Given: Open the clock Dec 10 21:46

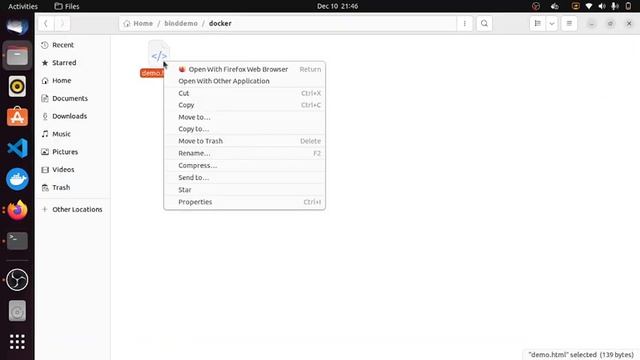Looking at the screenshot, I should click(x=338, y=6).
